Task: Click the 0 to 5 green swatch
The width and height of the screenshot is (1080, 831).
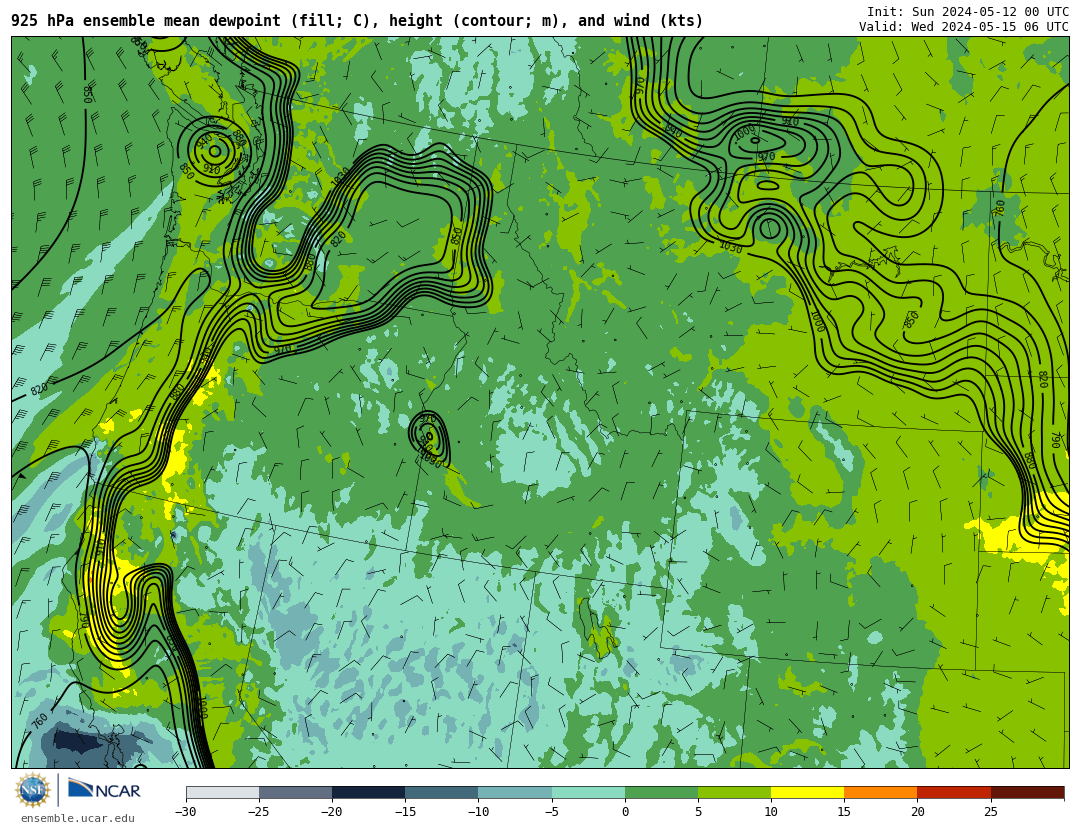Action: click(661, 792)
